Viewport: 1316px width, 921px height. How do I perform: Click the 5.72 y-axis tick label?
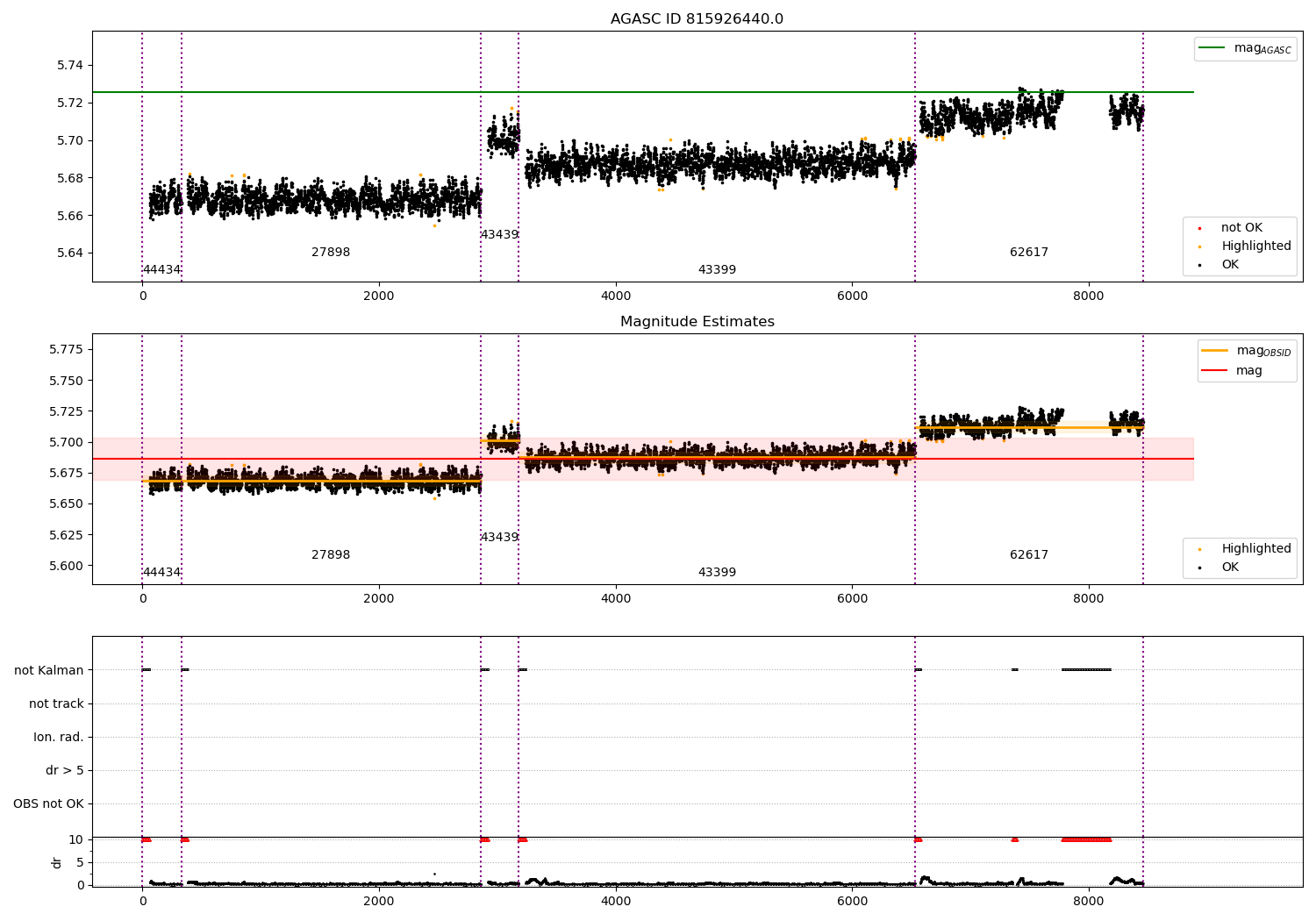click(70, 103)
